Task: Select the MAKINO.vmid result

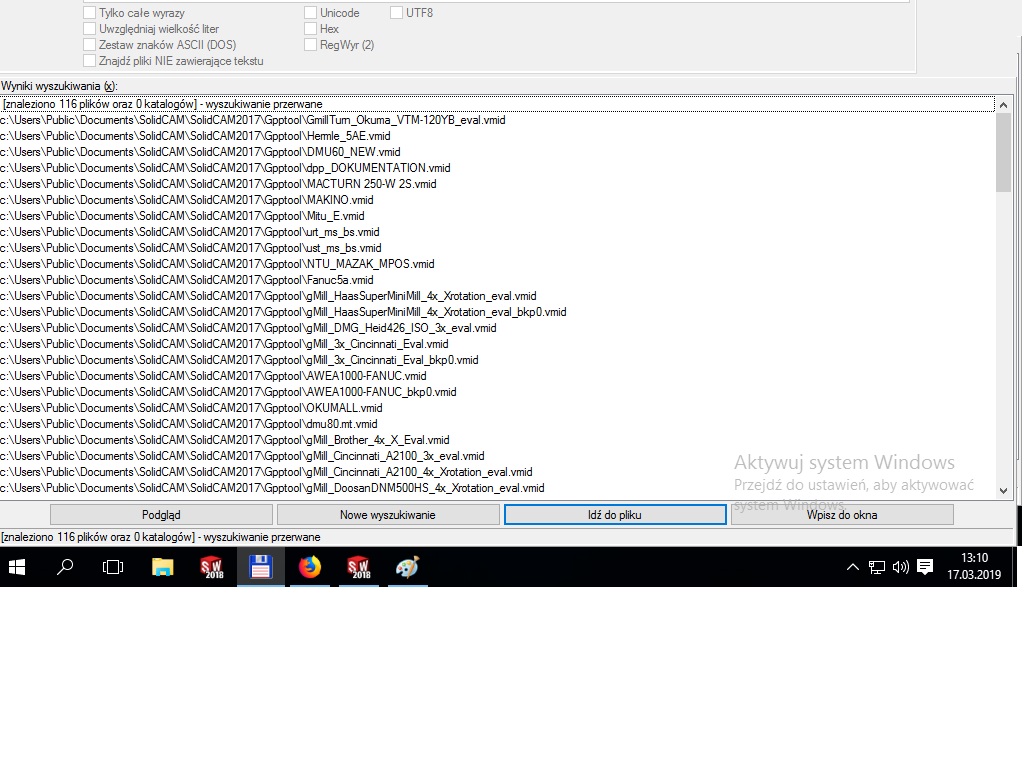Action: [497, 200]
